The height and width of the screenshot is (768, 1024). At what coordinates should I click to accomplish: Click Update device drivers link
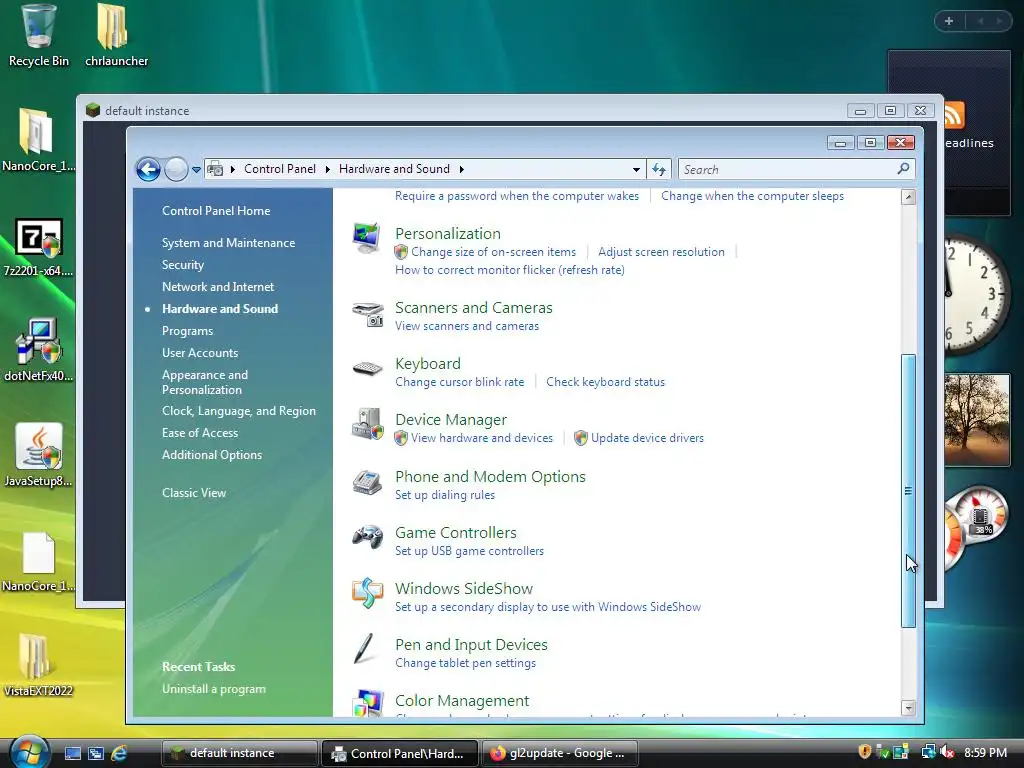647,438
